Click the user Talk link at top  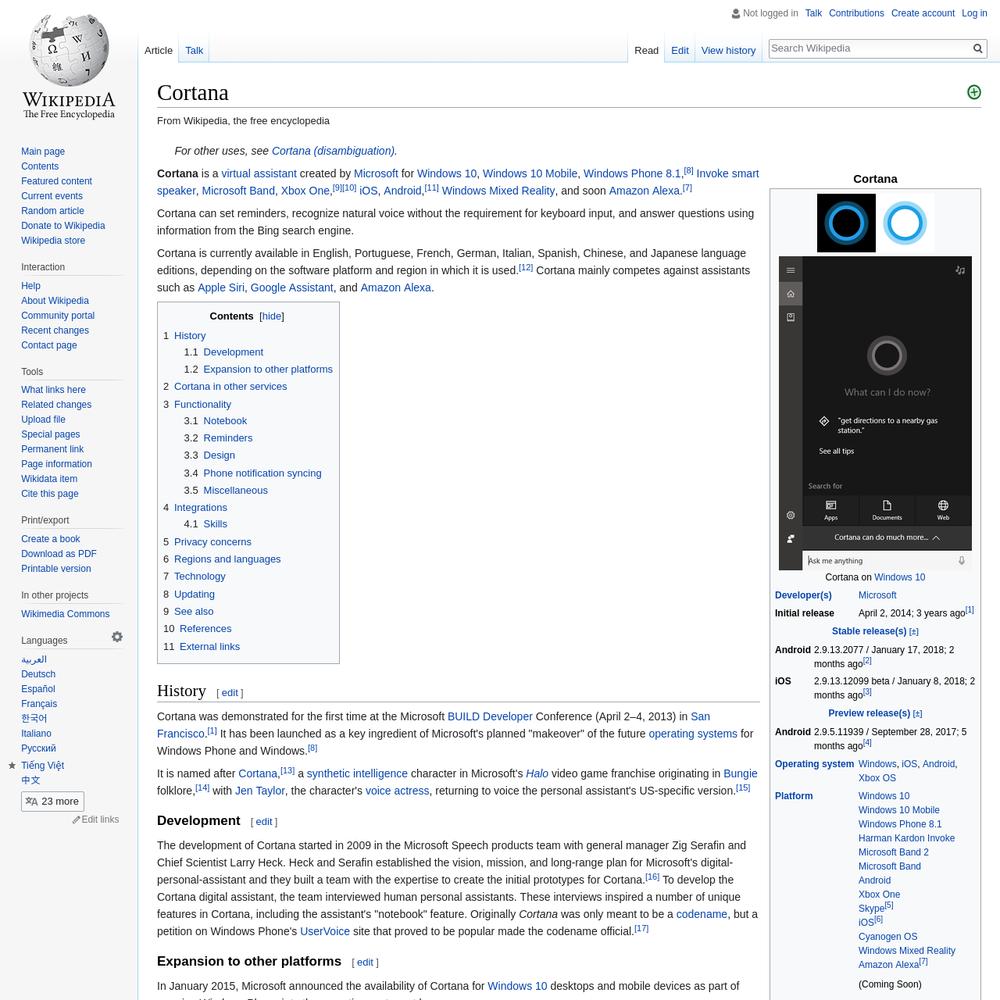tap(813, 13)
